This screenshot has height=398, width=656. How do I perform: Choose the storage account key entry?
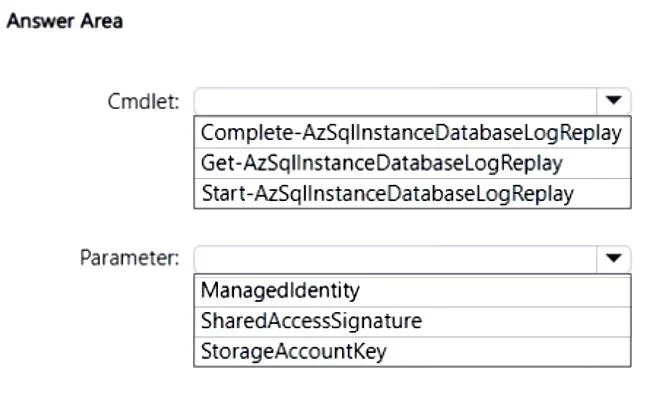coord(413,352)
